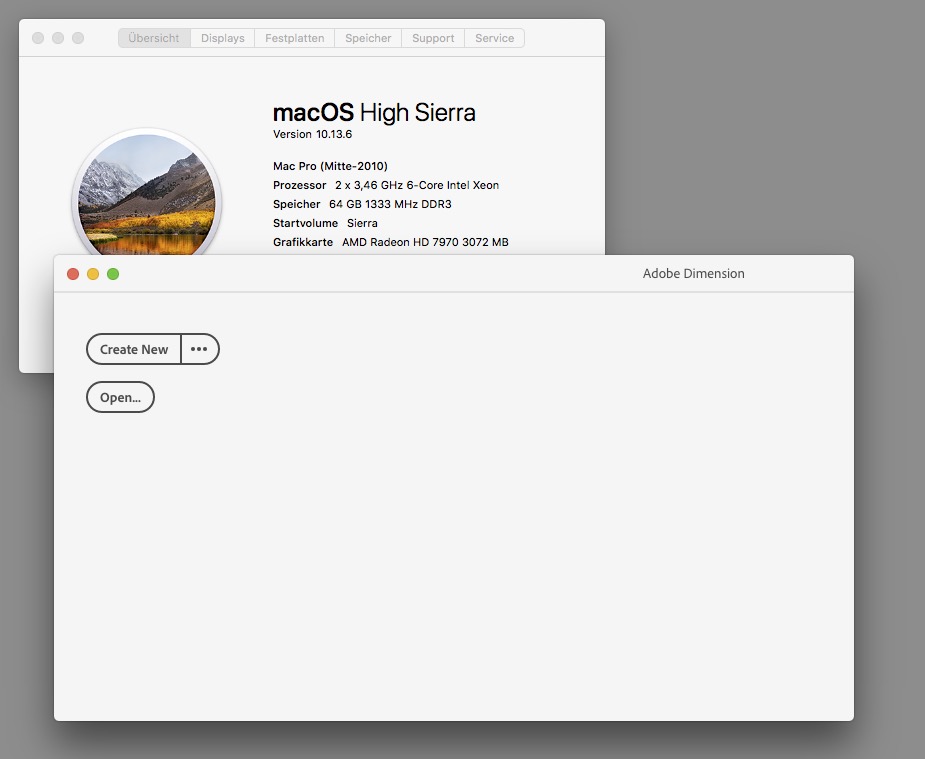Select the macOS High Sierra heading

374,113
